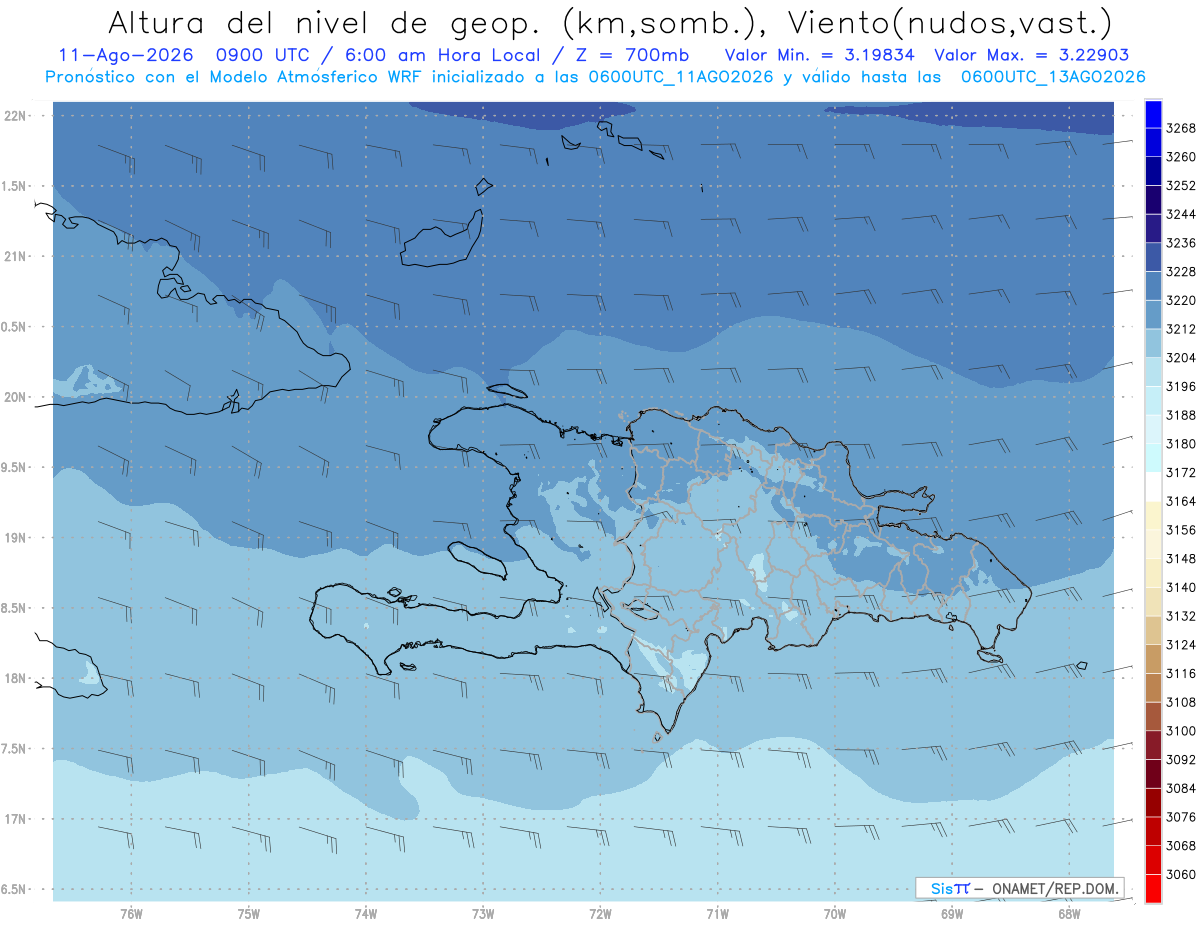1200x927 pixels.
Task: Click the dark red swatch between 3092 and 3084
Action: (1153, 774)
